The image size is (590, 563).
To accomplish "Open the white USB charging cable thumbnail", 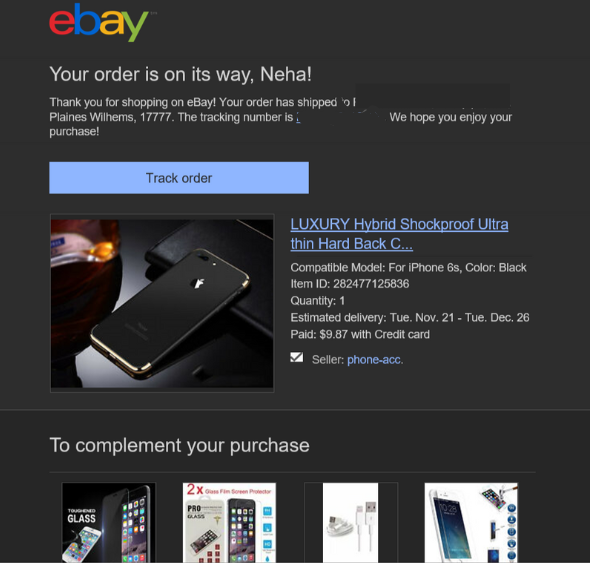I will 351,523.
